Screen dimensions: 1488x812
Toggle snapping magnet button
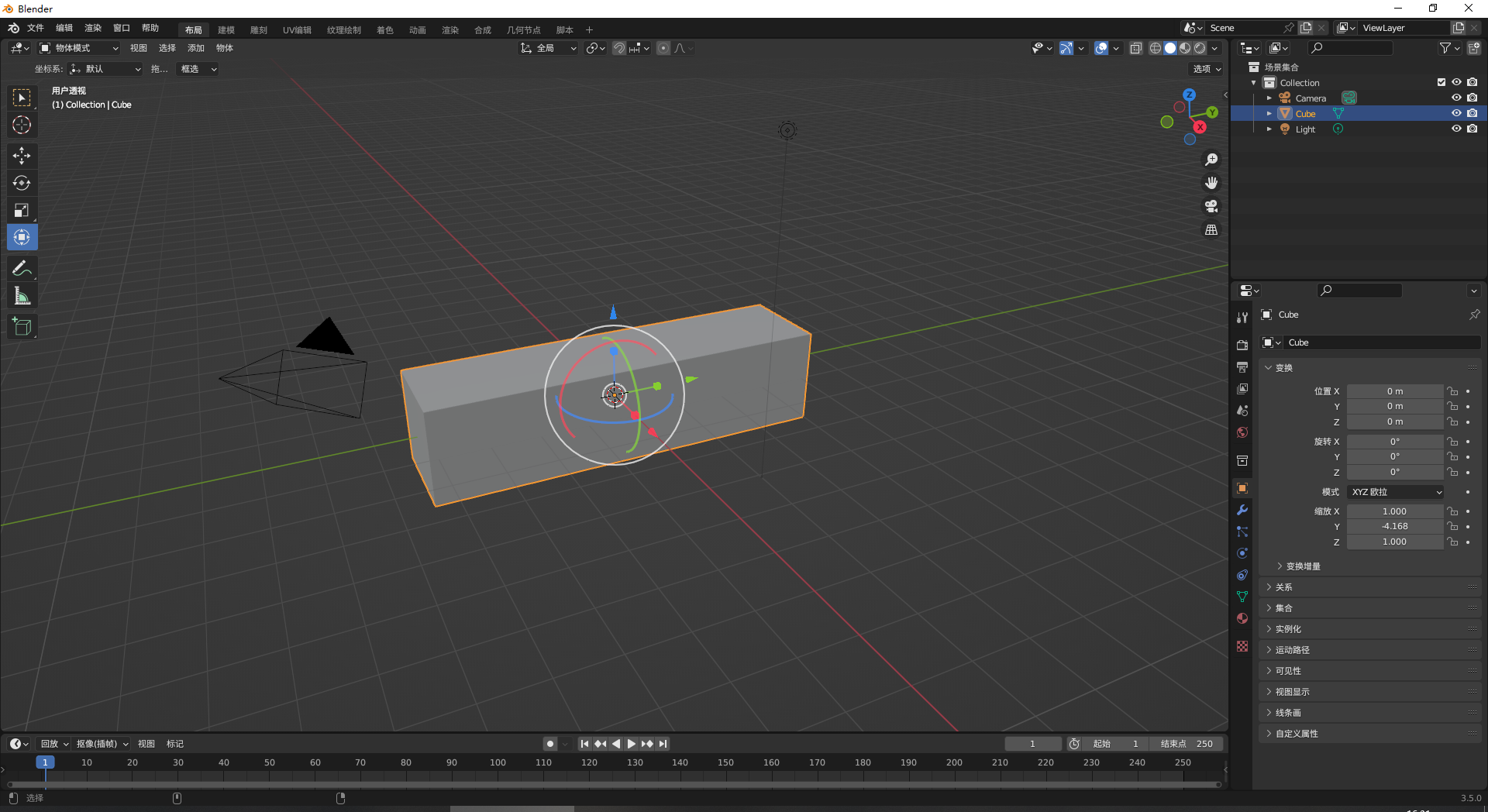tap(618, 48)
